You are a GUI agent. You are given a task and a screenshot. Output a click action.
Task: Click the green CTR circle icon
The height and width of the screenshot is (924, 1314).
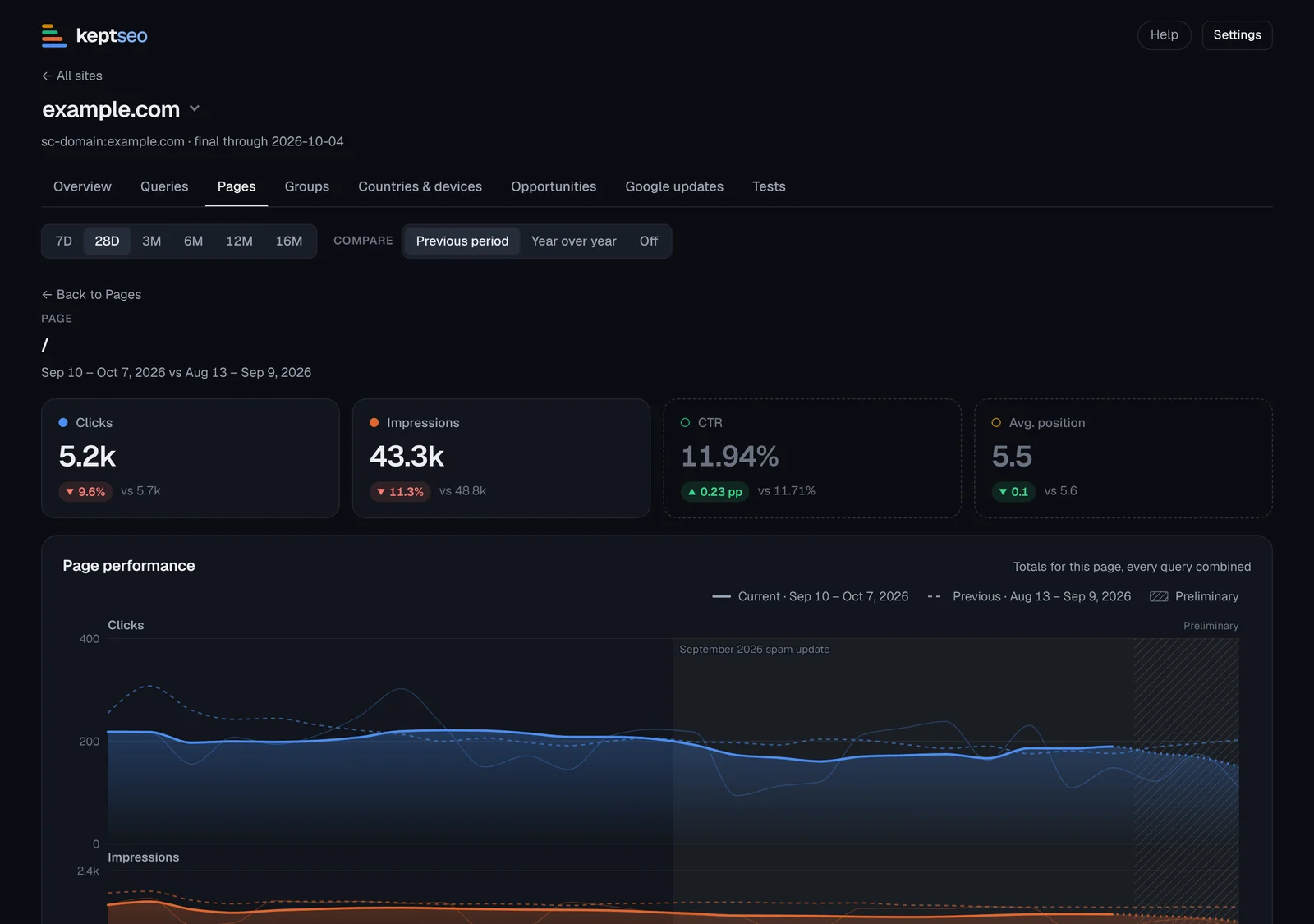pos(685,422)
